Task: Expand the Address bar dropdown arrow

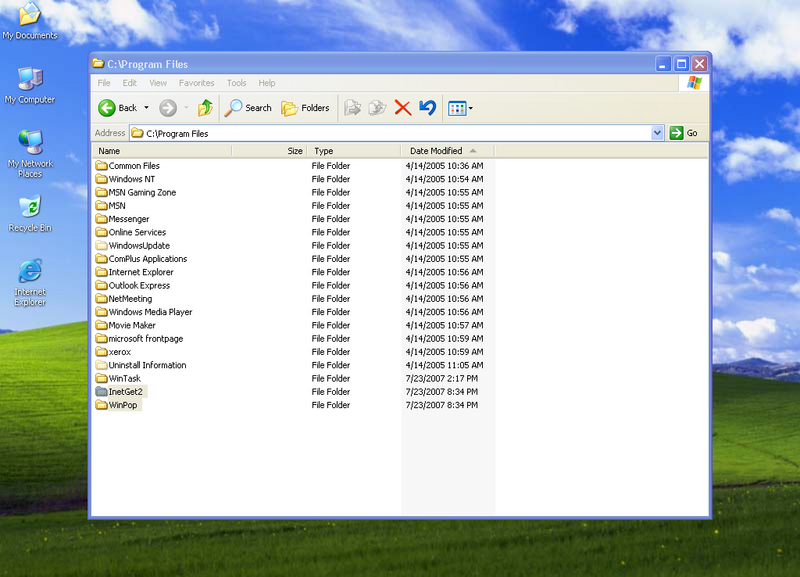Action: click(658, 133)
